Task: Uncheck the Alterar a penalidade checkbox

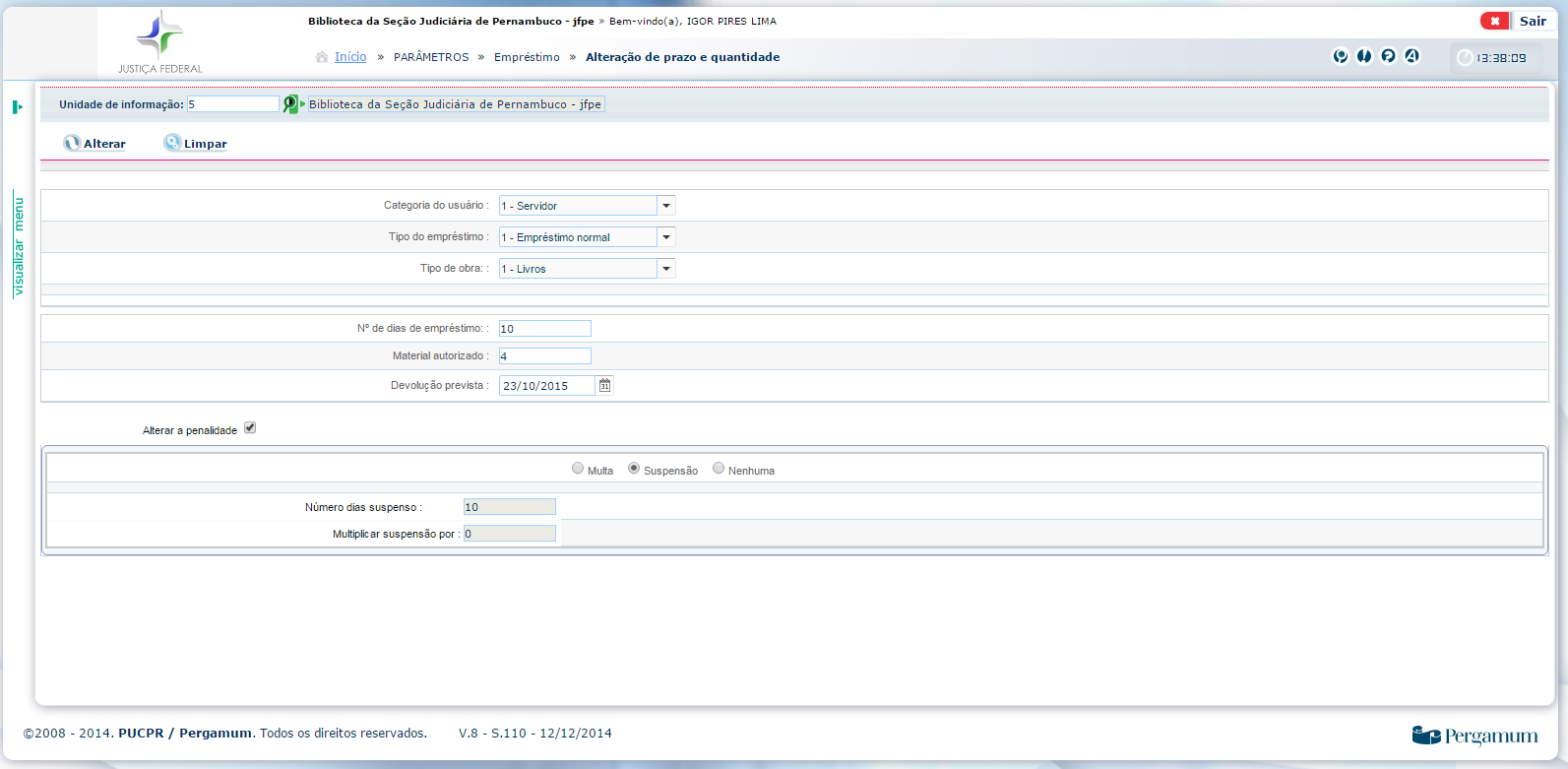Action: click(x=250, y=427)
